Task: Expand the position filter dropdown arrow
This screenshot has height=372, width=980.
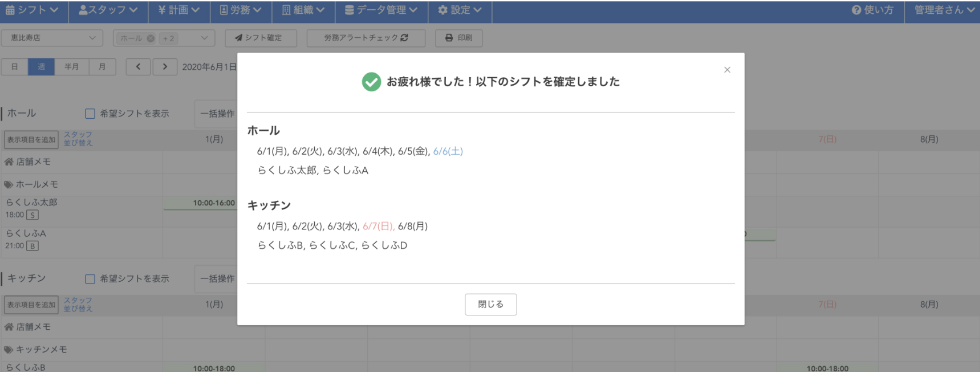Action: (x=204, y=38)
